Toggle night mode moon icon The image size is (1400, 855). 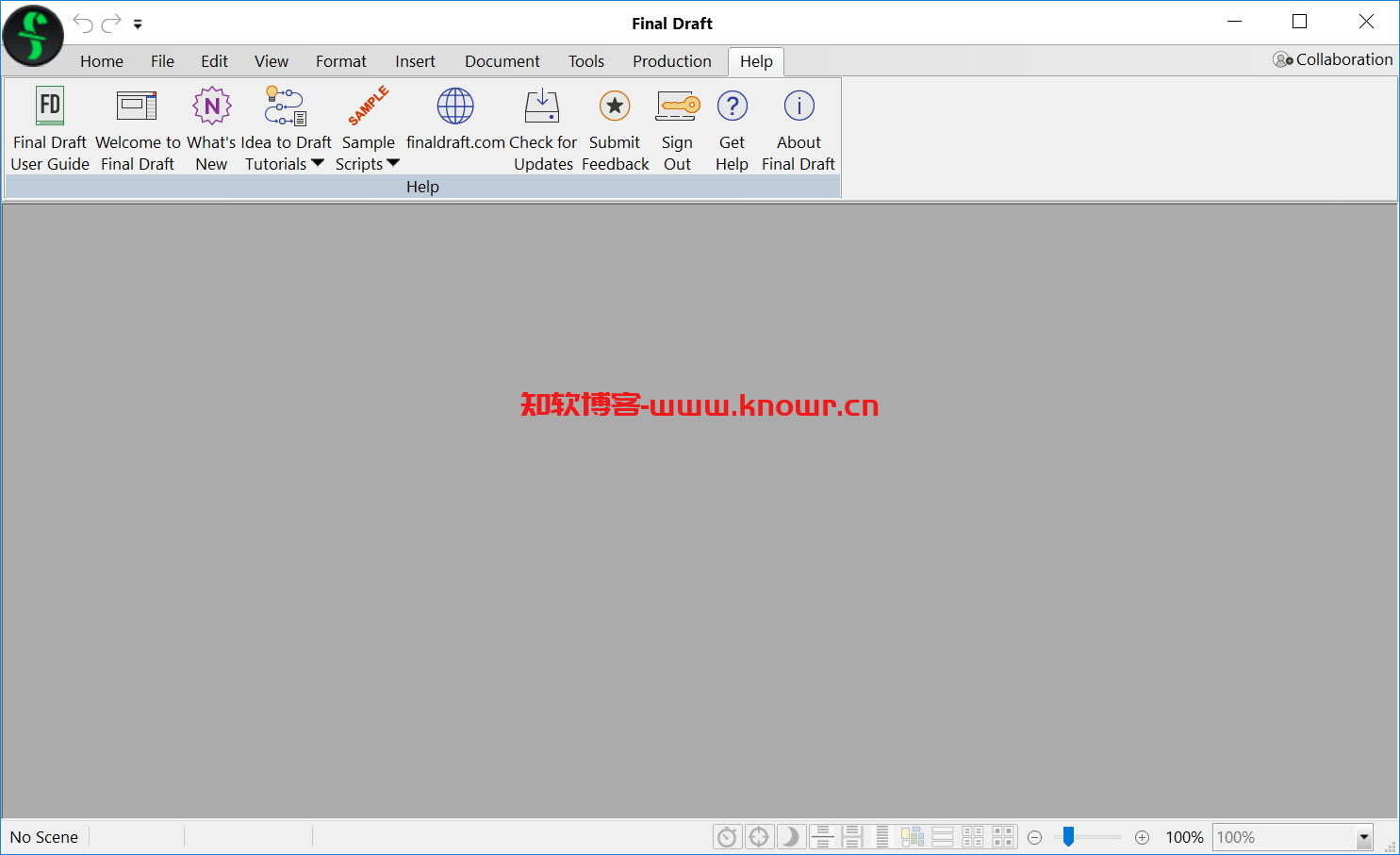[x=790, y=837]
